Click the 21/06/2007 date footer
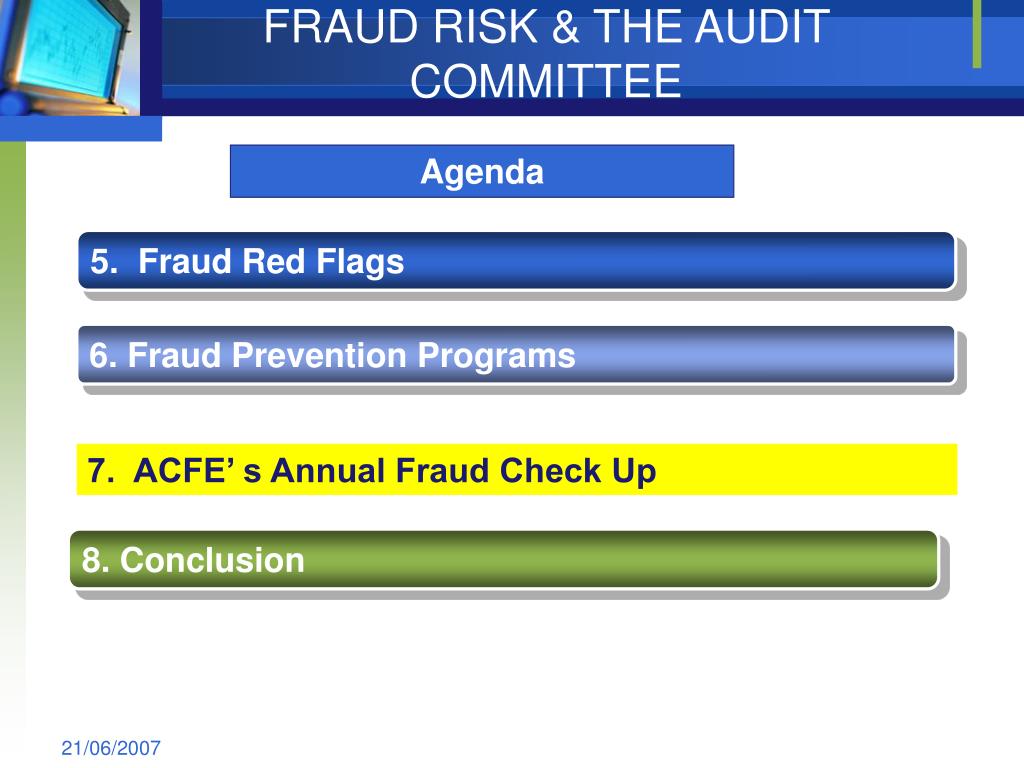The width and height of the screenshot is (1024, 768). [x=111, y=748]
